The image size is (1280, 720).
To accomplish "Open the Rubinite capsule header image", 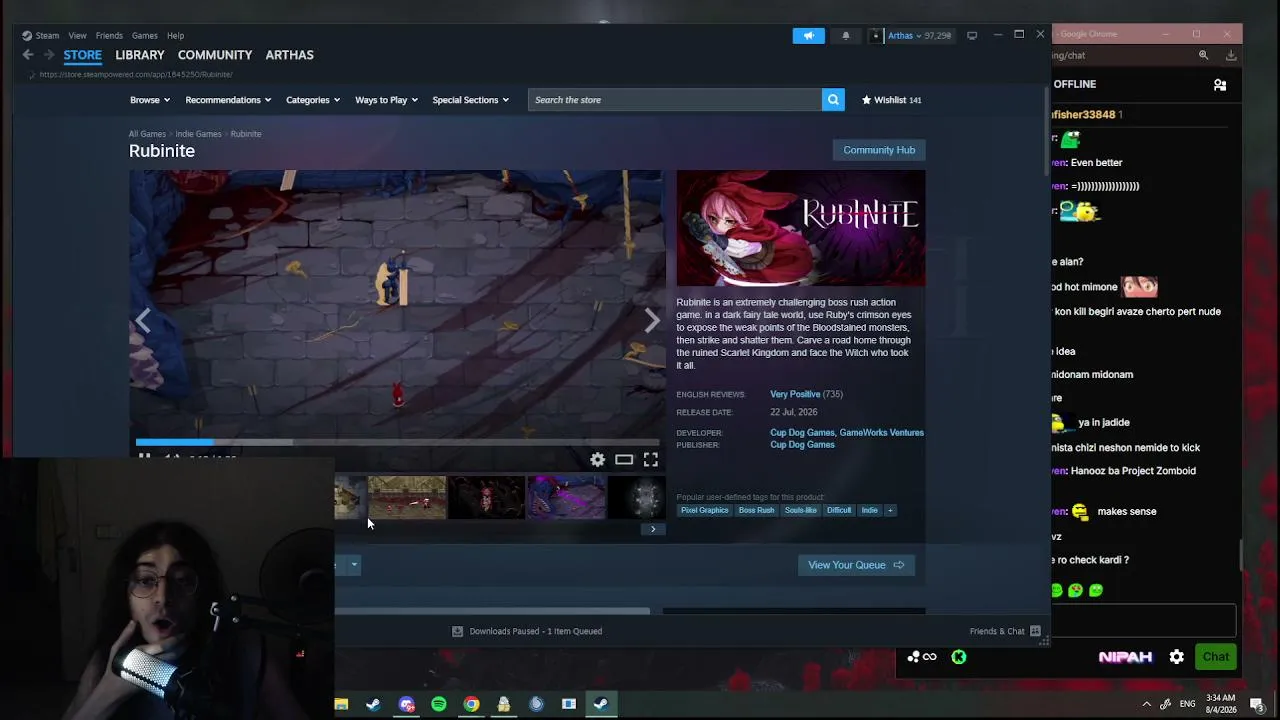I will (x=801, y=228).
